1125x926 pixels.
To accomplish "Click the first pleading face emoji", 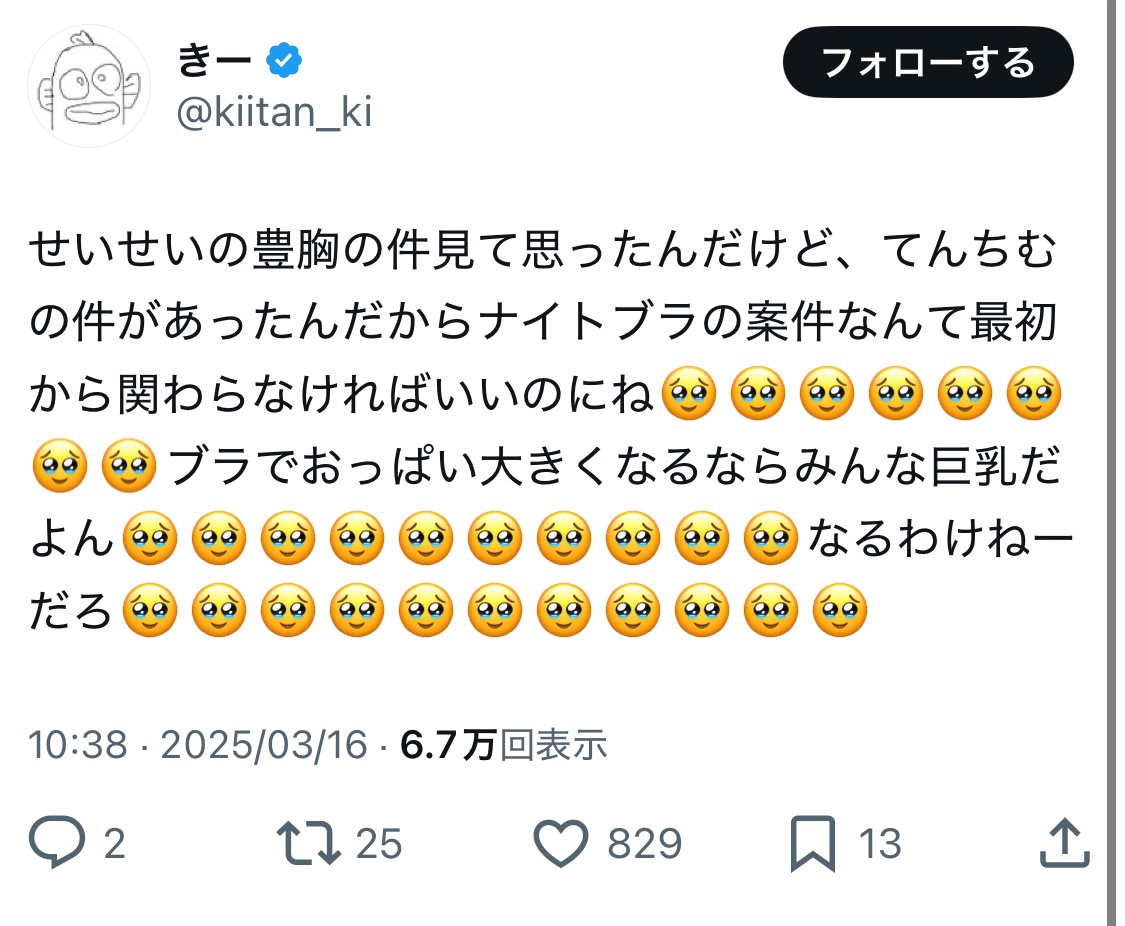I will tap(690, 392).
